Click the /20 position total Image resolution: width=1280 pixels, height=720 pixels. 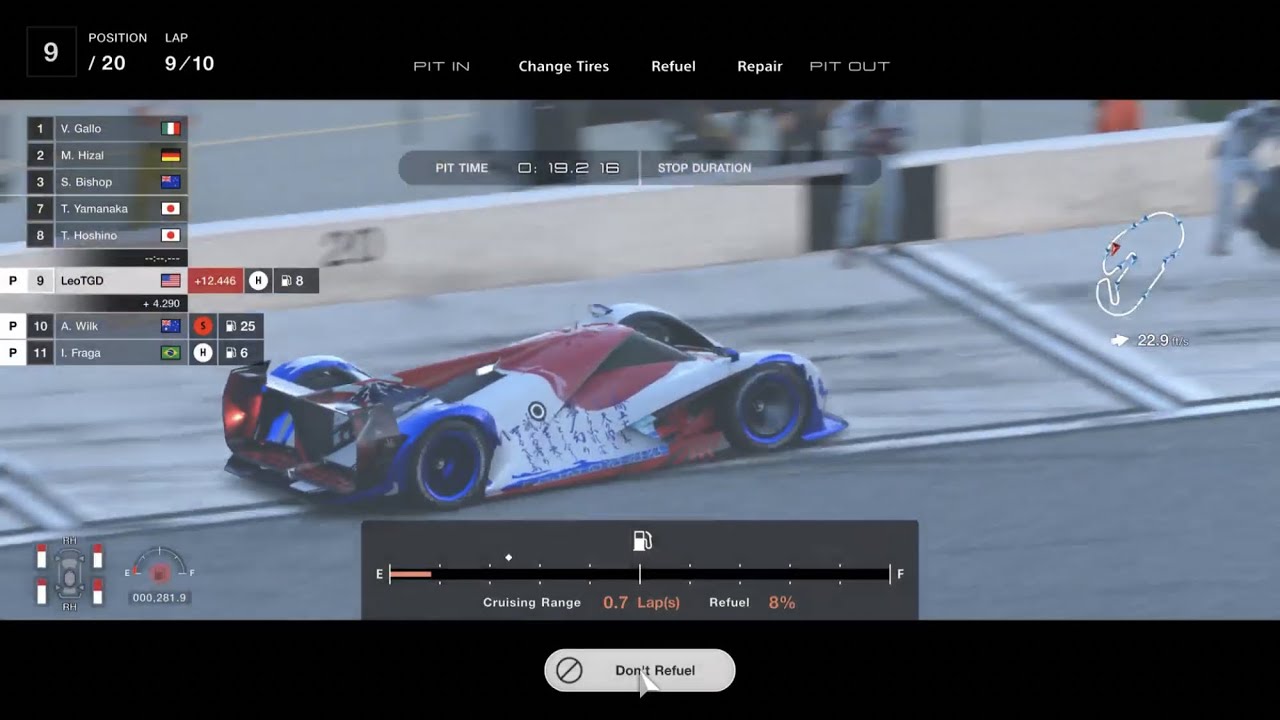107,64
